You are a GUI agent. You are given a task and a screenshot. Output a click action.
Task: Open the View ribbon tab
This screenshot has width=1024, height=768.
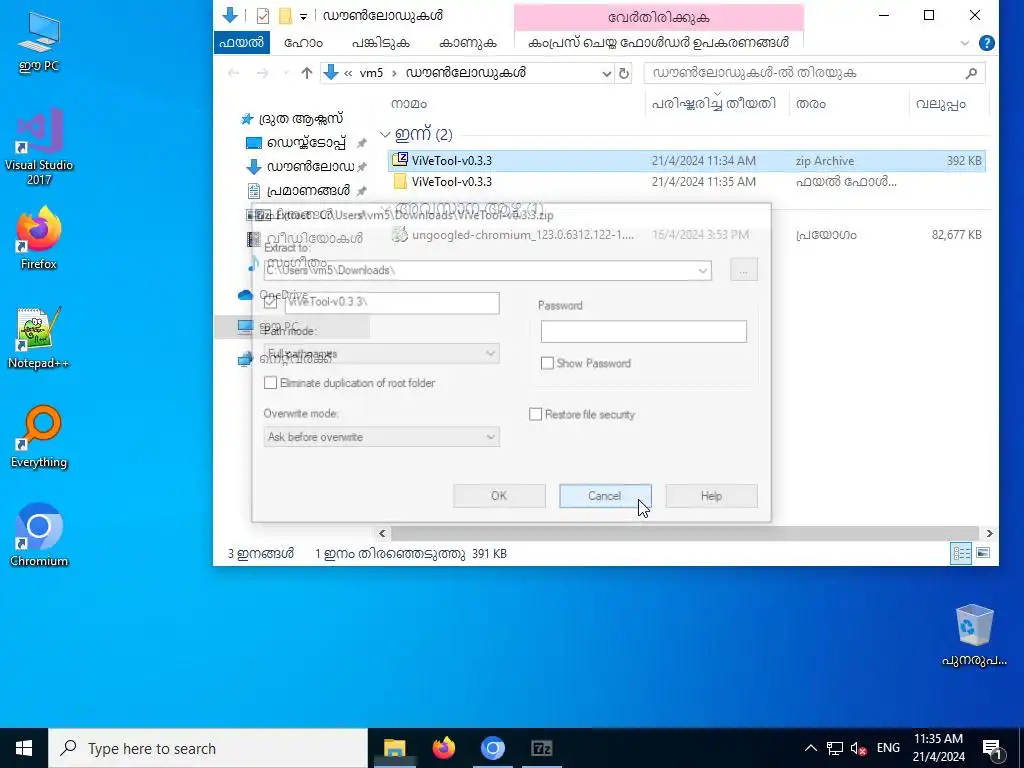[x=468, y=42]
